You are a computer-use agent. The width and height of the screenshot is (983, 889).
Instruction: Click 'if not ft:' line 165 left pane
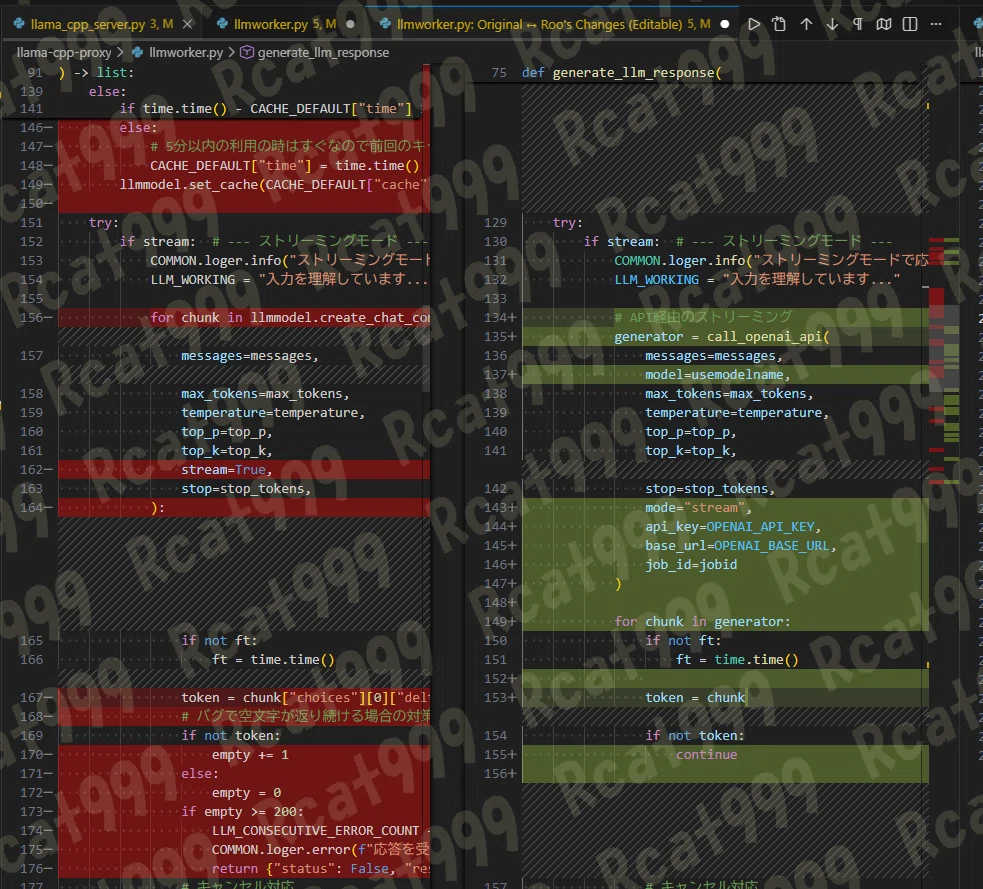(x=219, y=641)
